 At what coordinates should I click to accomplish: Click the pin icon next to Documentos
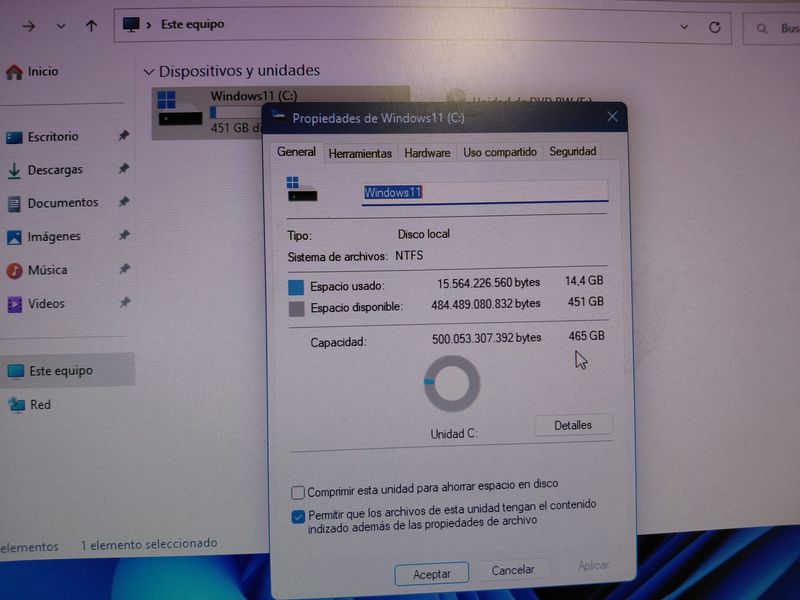pos(123,202)
